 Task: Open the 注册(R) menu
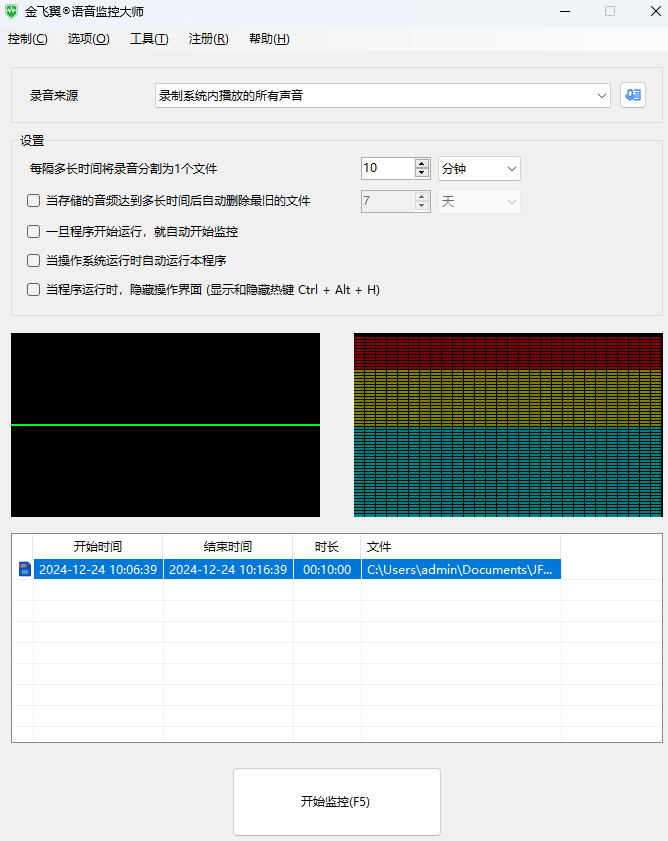[208, 39]
